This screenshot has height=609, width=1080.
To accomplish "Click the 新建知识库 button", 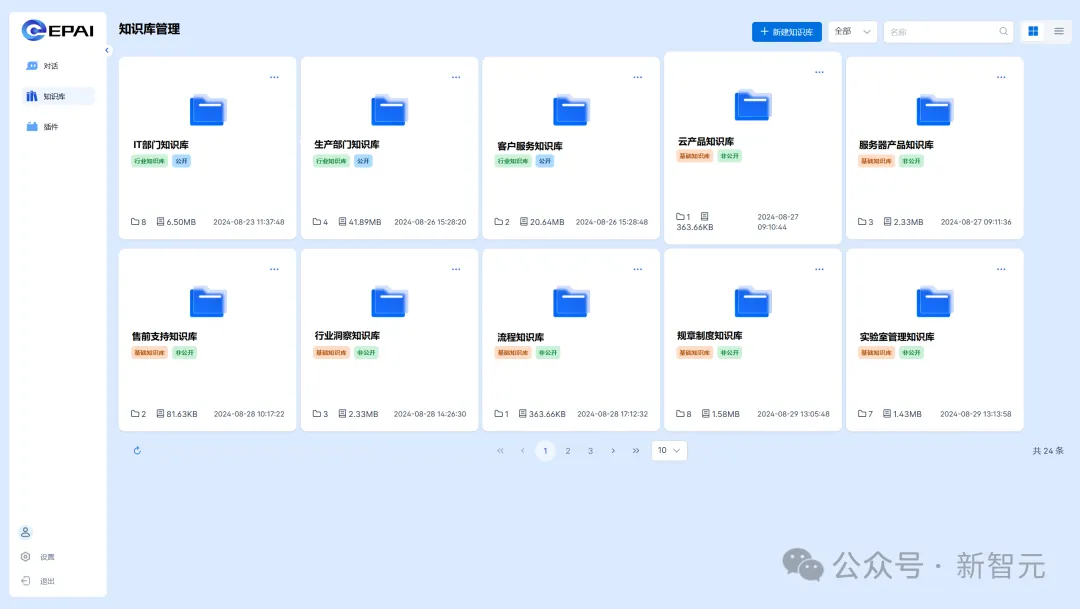I will point(786,32).
